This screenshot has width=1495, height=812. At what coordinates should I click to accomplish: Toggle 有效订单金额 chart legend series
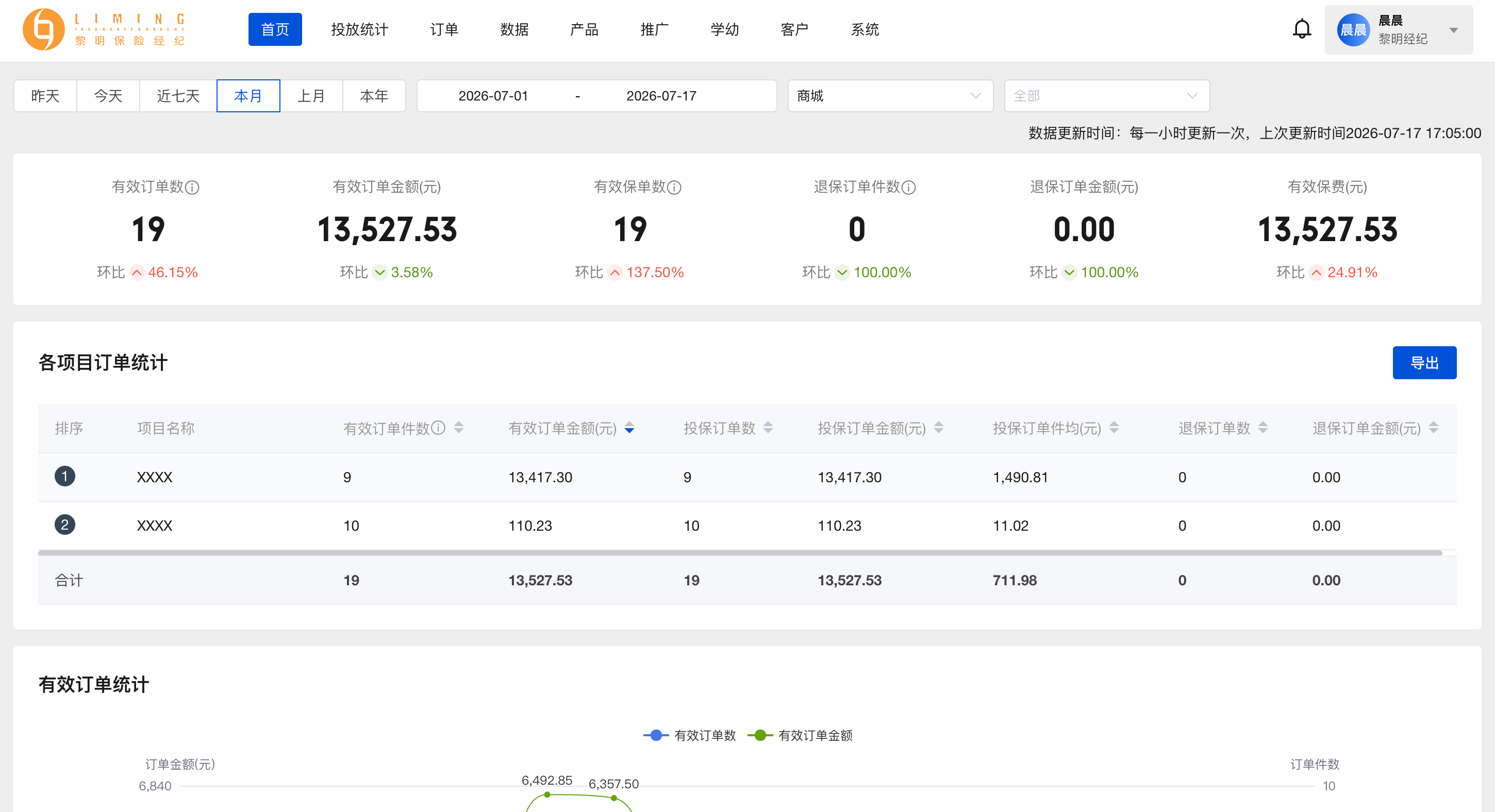tap(800, 735)
